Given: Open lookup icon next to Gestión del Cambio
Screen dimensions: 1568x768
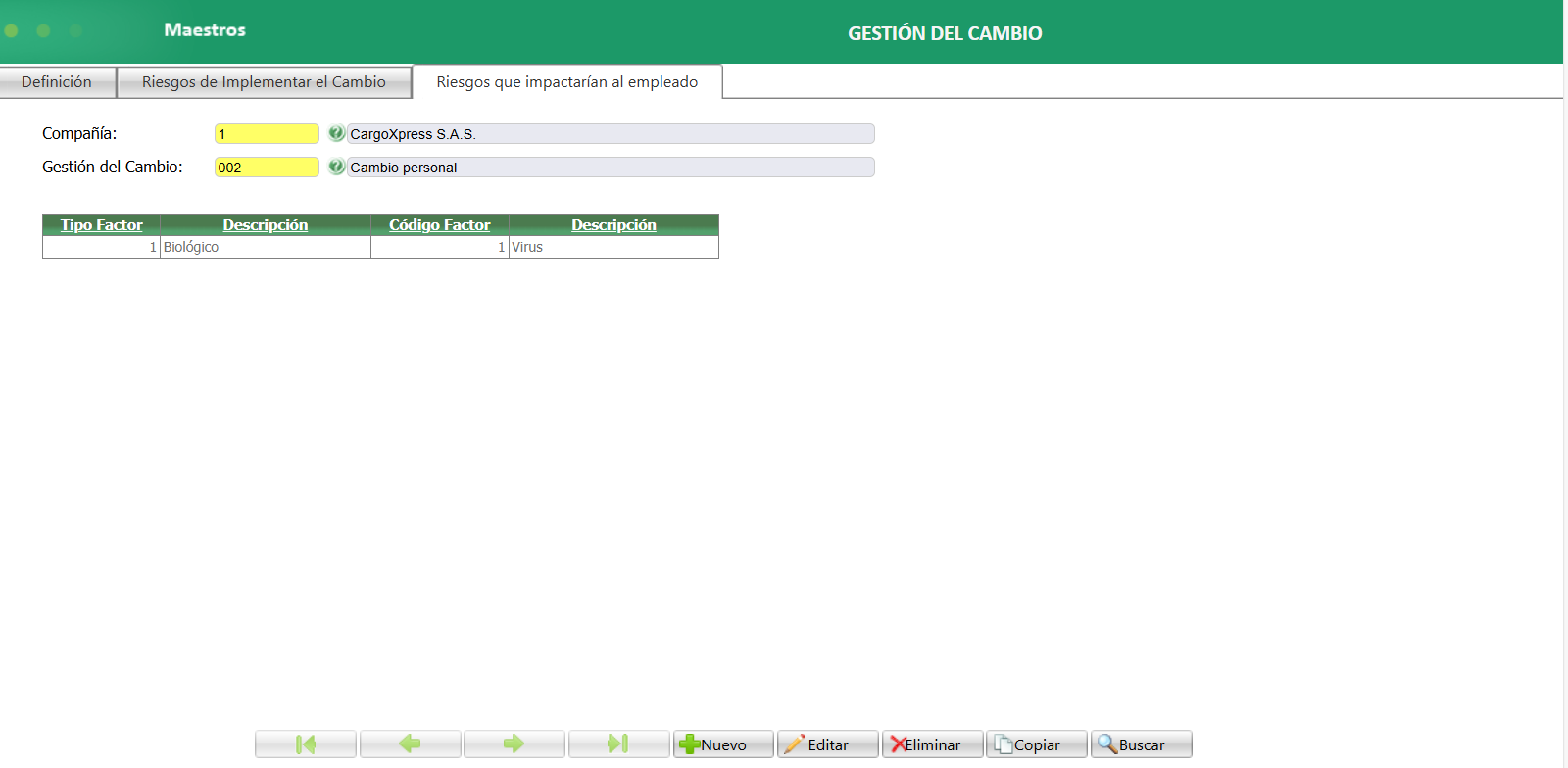Looking at the screenshot, I should (336, 167).
